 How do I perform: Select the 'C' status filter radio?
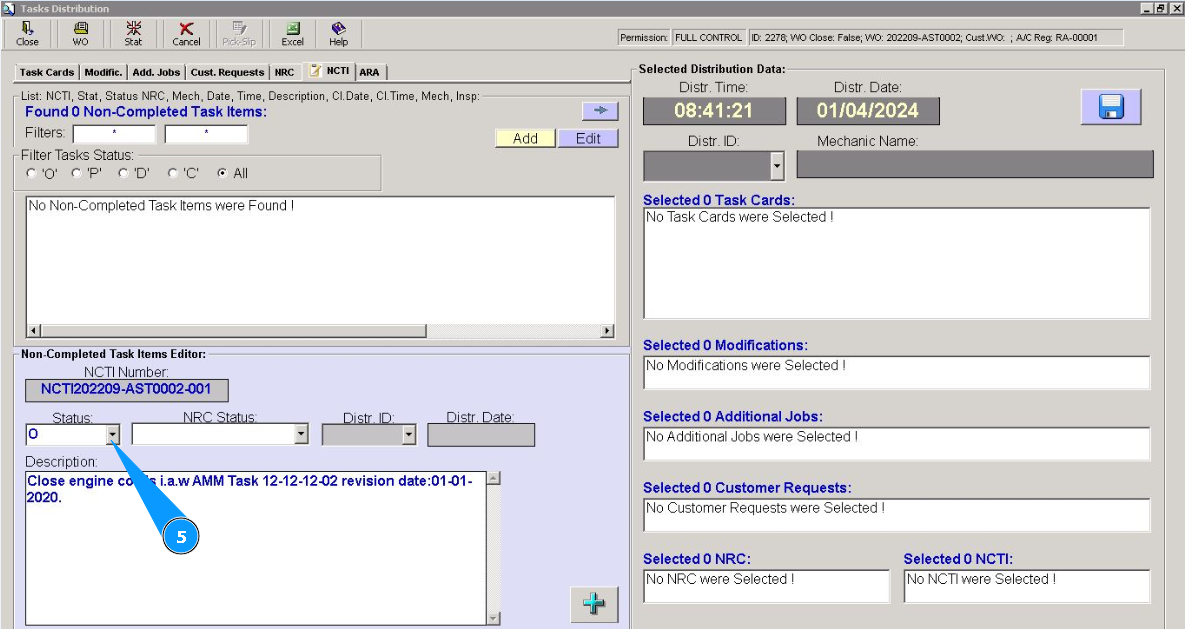click(172, 173)
